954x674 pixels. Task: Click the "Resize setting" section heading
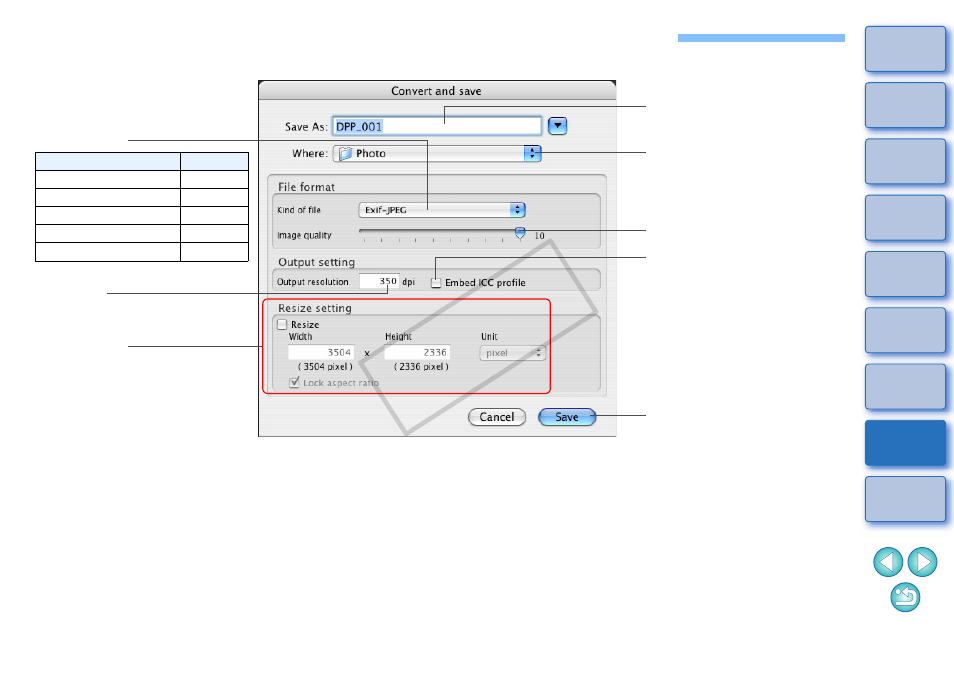pos(315,308)
